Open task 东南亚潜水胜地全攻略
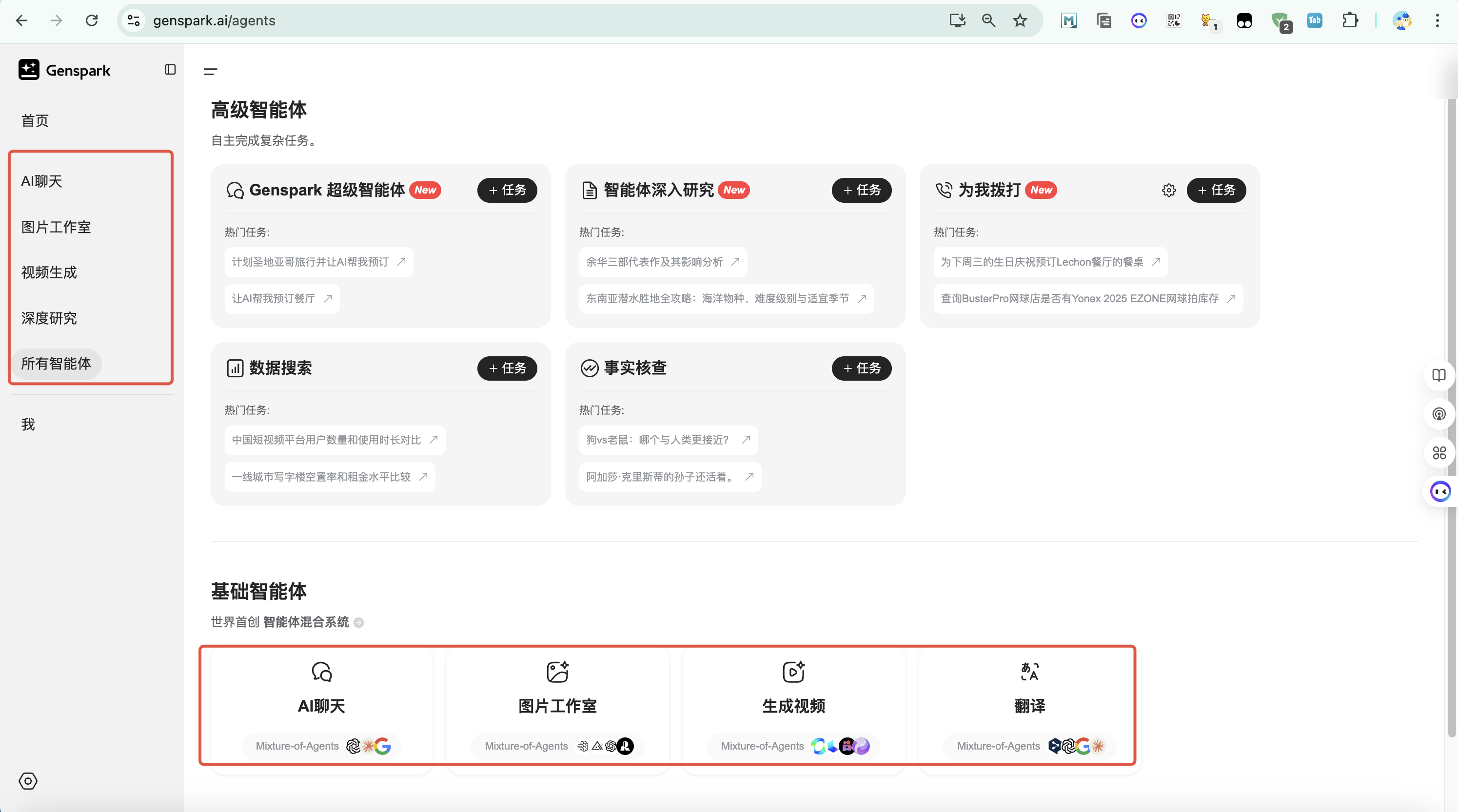Screen dimensions: 1458x812 [x=726, y=299]
